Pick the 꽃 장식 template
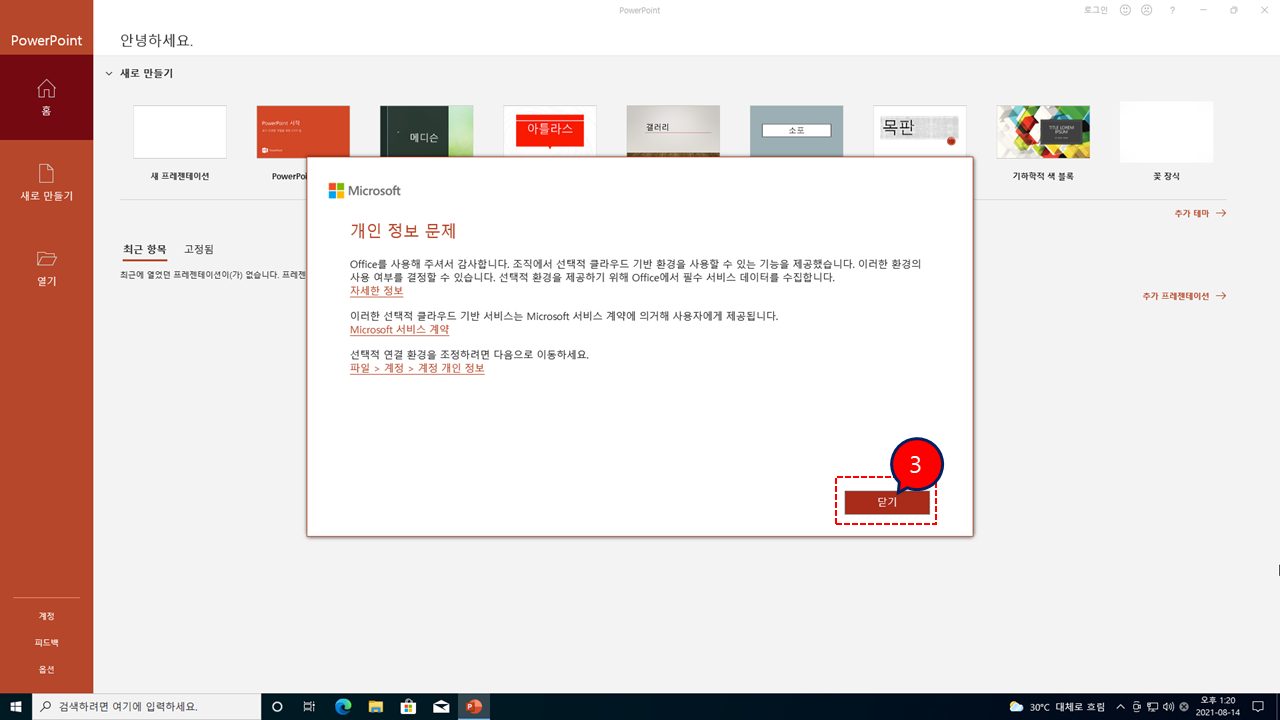 [x=1166, y=132]
